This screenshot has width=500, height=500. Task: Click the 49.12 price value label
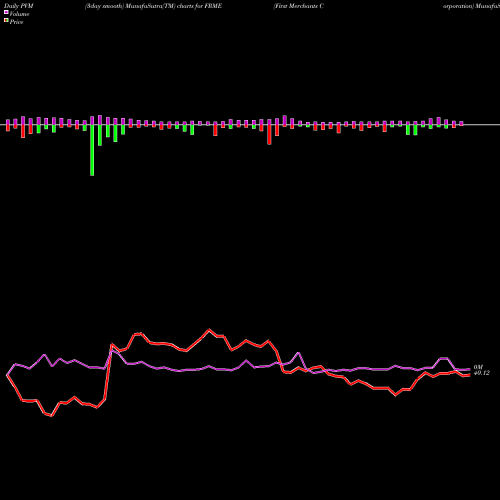click(x=482, y=373)
